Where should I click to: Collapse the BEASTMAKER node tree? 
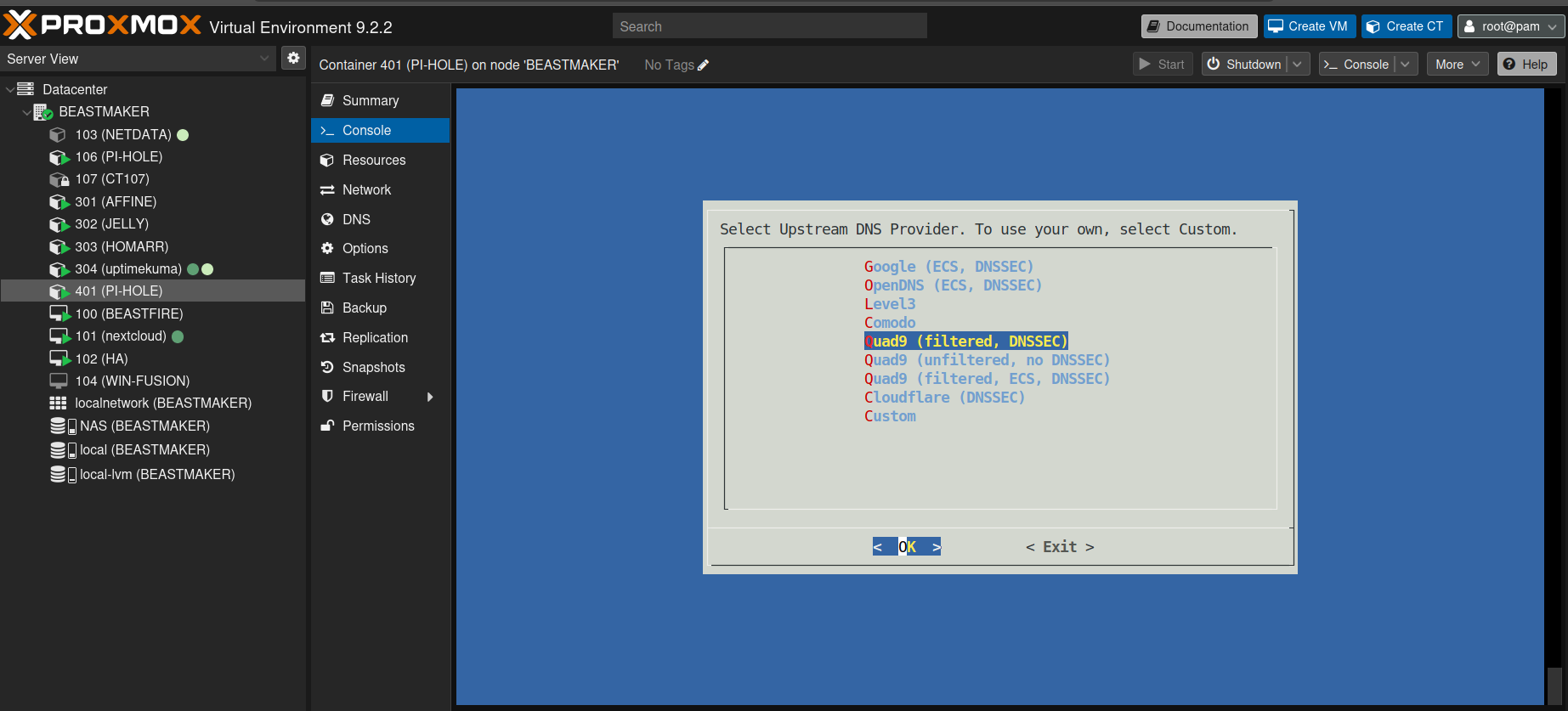click(x=26, y=112)
